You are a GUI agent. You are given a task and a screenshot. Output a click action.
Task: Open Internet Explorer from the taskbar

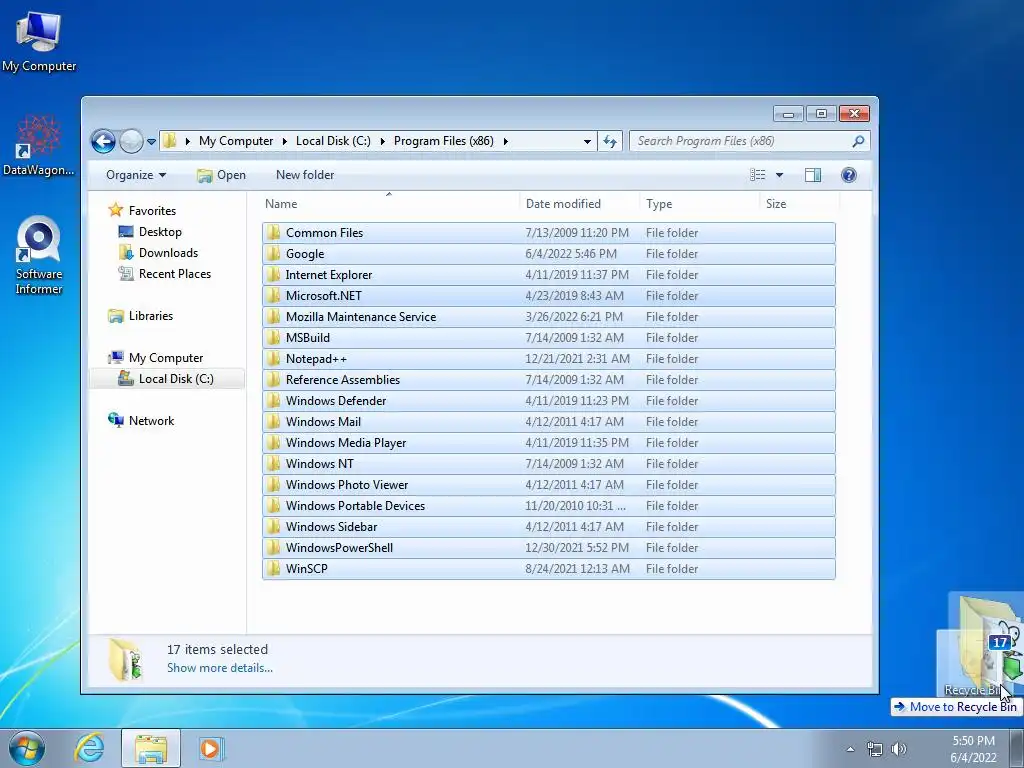click(x=89, y=748)
